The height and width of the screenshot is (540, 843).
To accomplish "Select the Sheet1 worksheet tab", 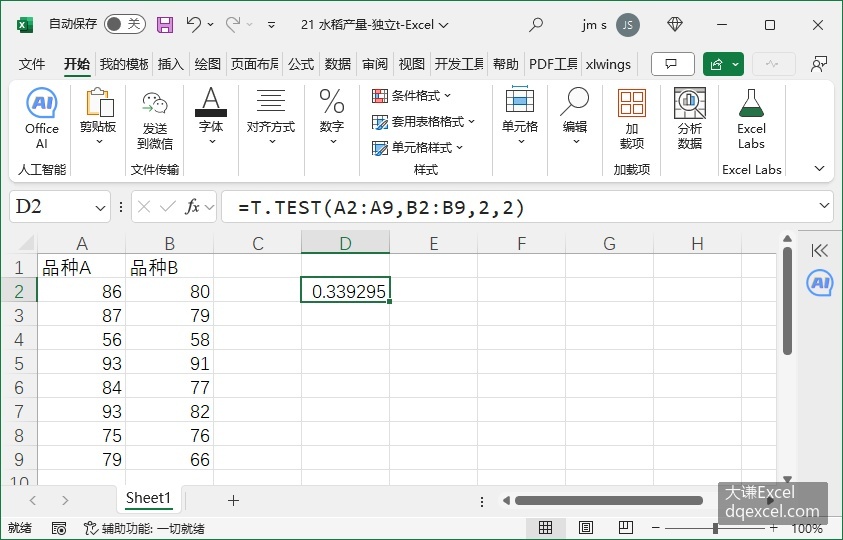I will coord(148,499).
